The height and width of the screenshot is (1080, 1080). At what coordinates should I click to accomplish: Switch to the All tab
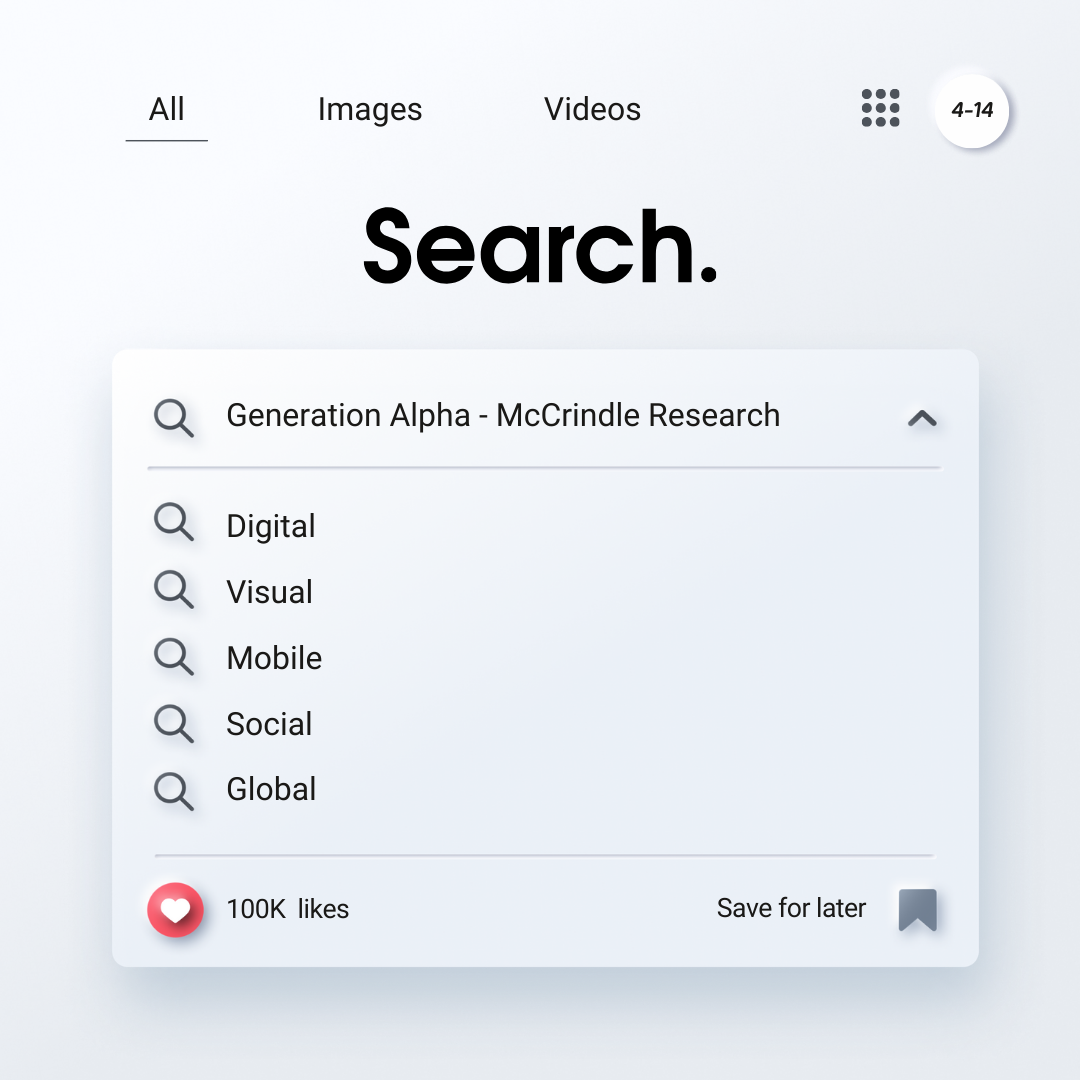[x=166, y=109]
